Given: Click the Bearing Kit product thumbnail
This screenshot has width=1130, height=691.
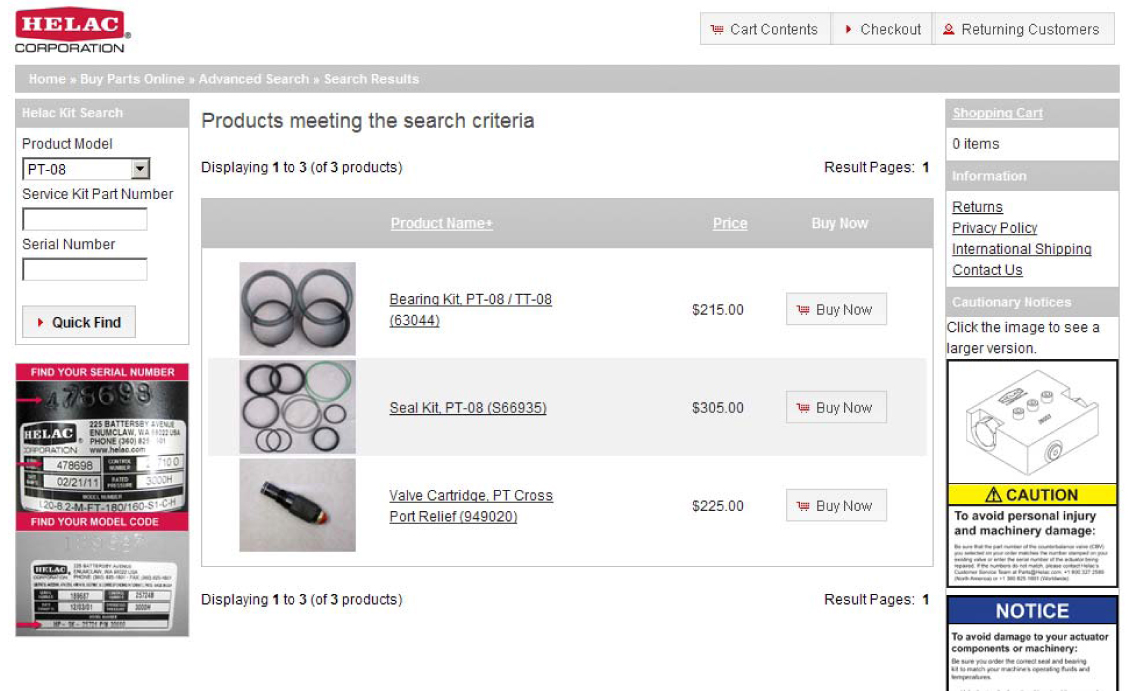Looking at the screenshot, I should [296, 308].
